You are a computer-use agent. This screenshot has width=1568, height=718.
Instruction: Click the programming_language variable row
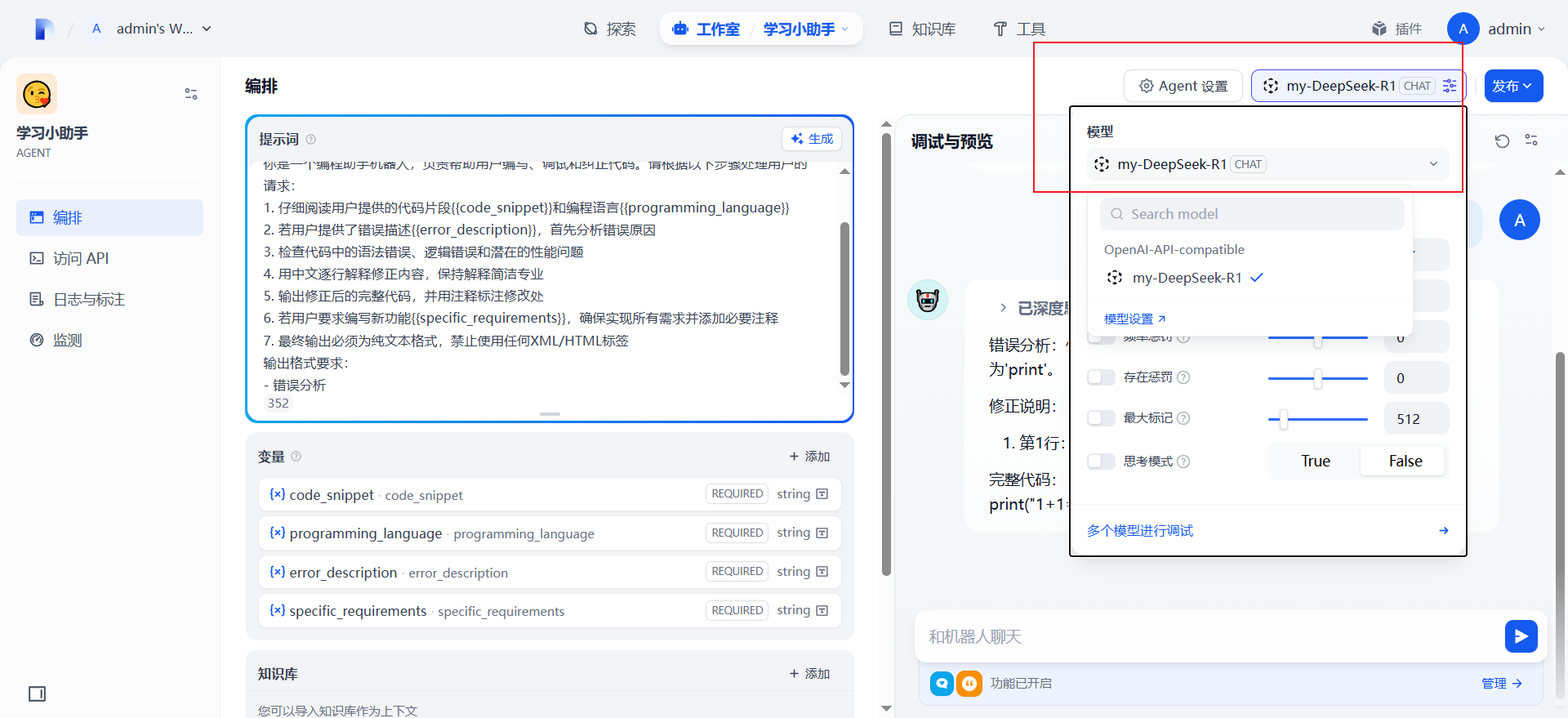pos(550,533)
